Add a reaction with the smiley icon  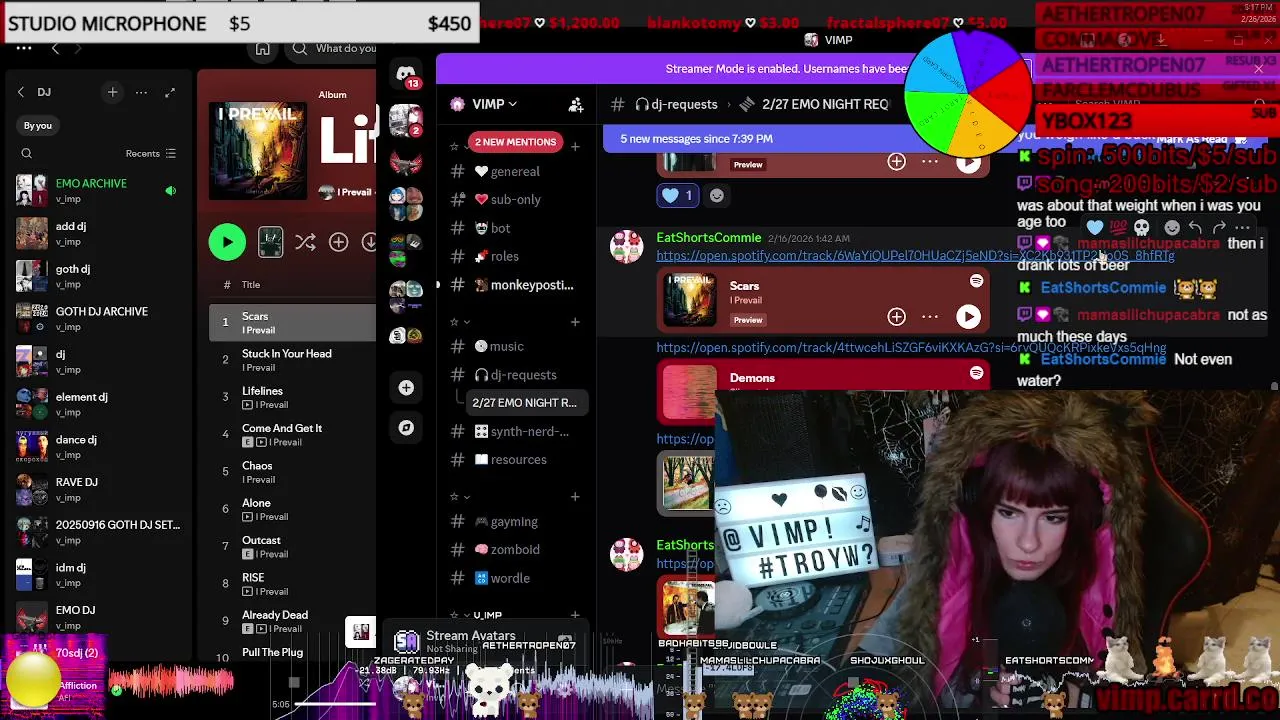717,196
